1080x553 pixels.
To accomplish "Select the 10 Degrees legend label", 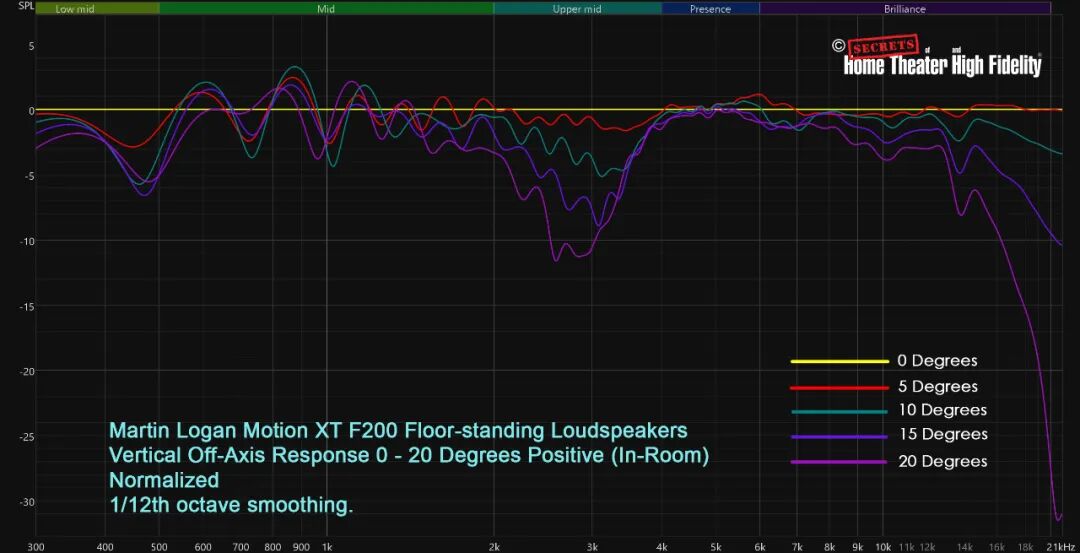I will click(x=942, y=410).
